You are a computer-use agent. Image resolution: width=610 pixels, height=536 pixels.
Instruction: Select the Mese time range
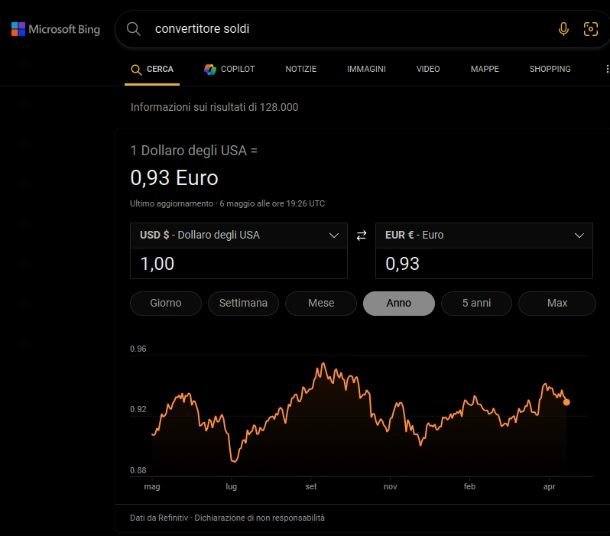[x=321, y=303]
